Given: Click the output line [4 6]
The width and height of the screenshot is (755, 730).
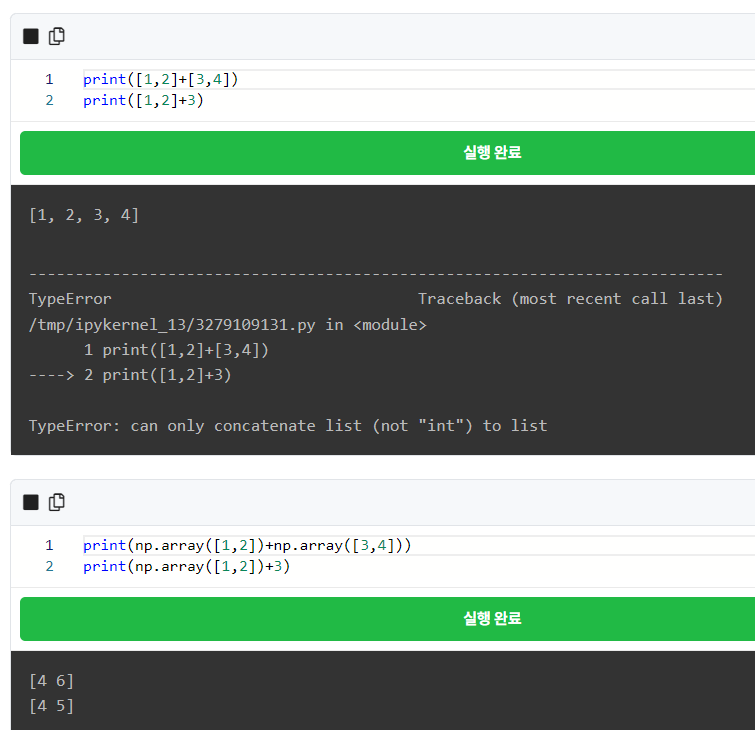Looking at the screenshot, I should tap(52, 681).
